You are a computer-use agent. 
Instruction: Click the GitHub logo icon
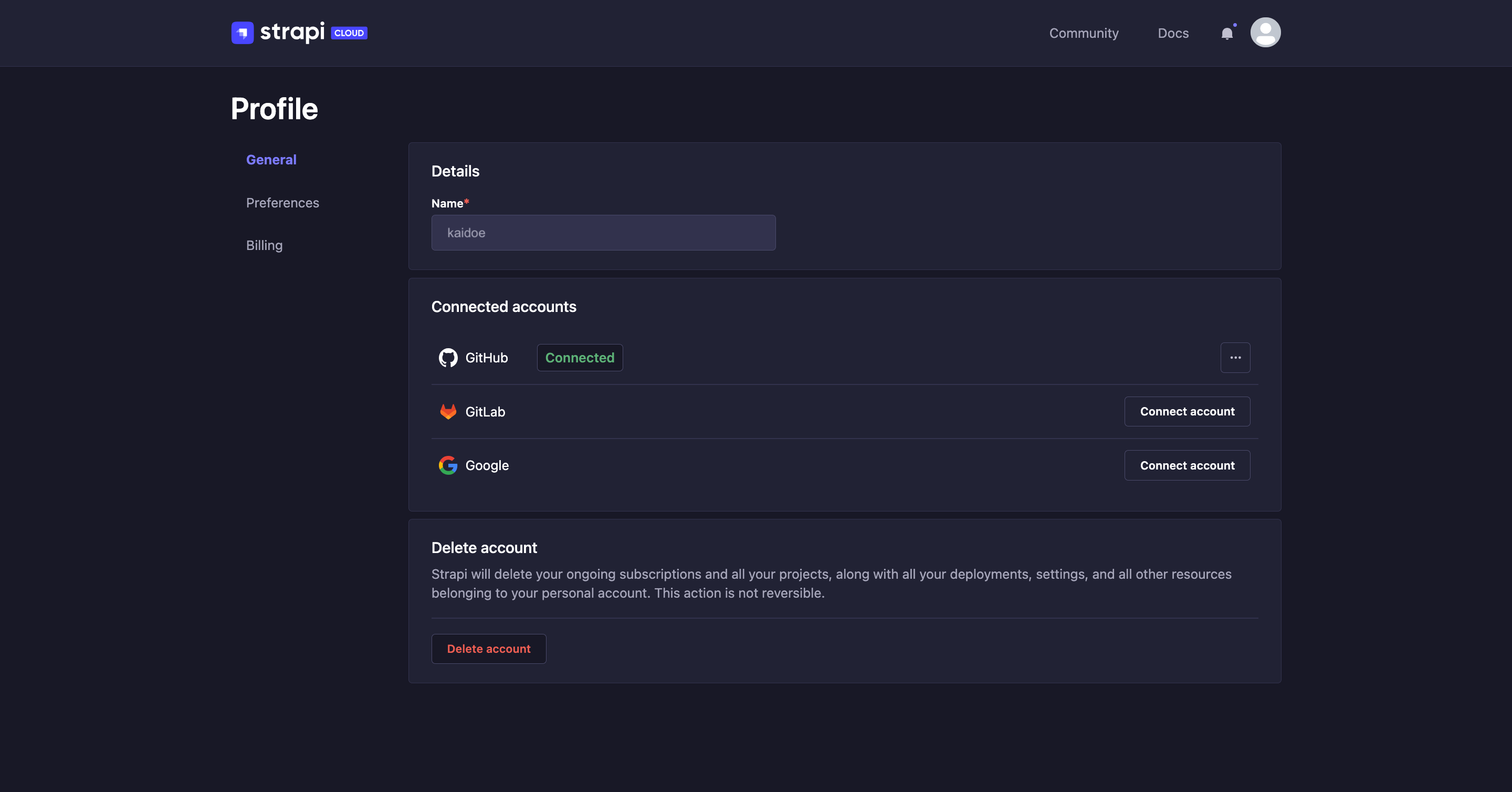coord(448,357)
